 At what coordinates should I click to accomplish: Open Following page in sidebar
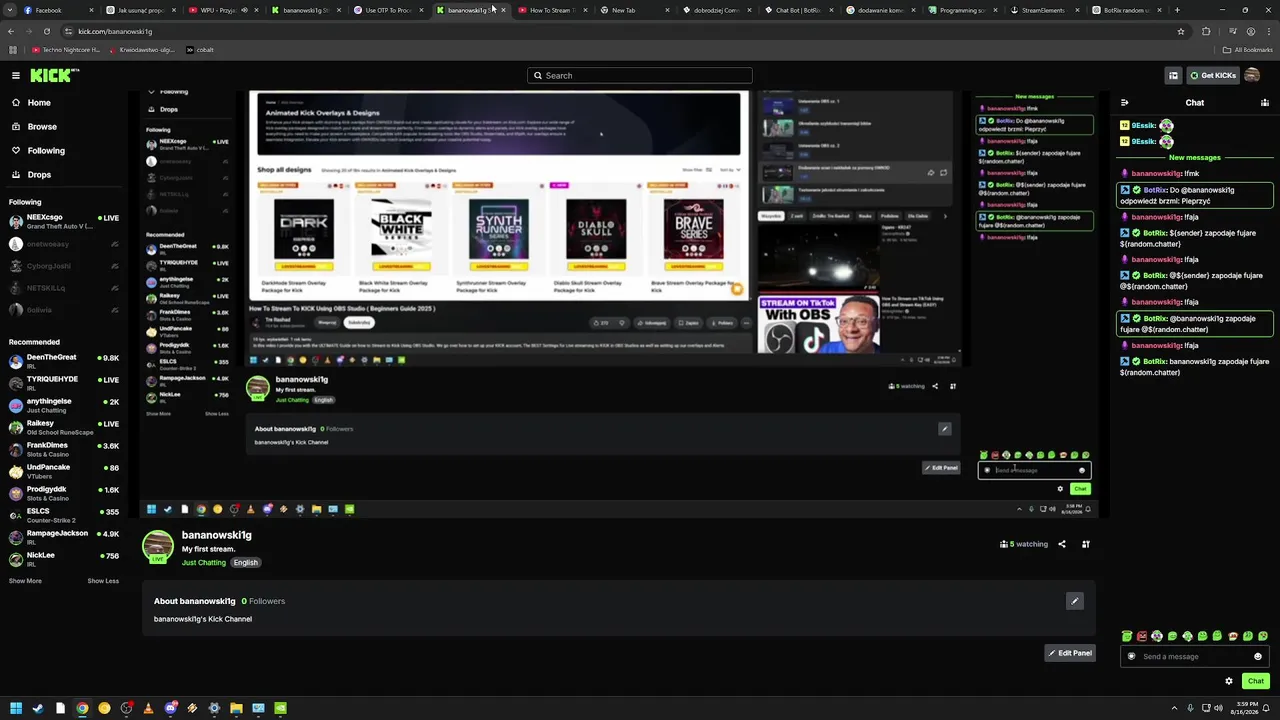click(x=46, y=151)
